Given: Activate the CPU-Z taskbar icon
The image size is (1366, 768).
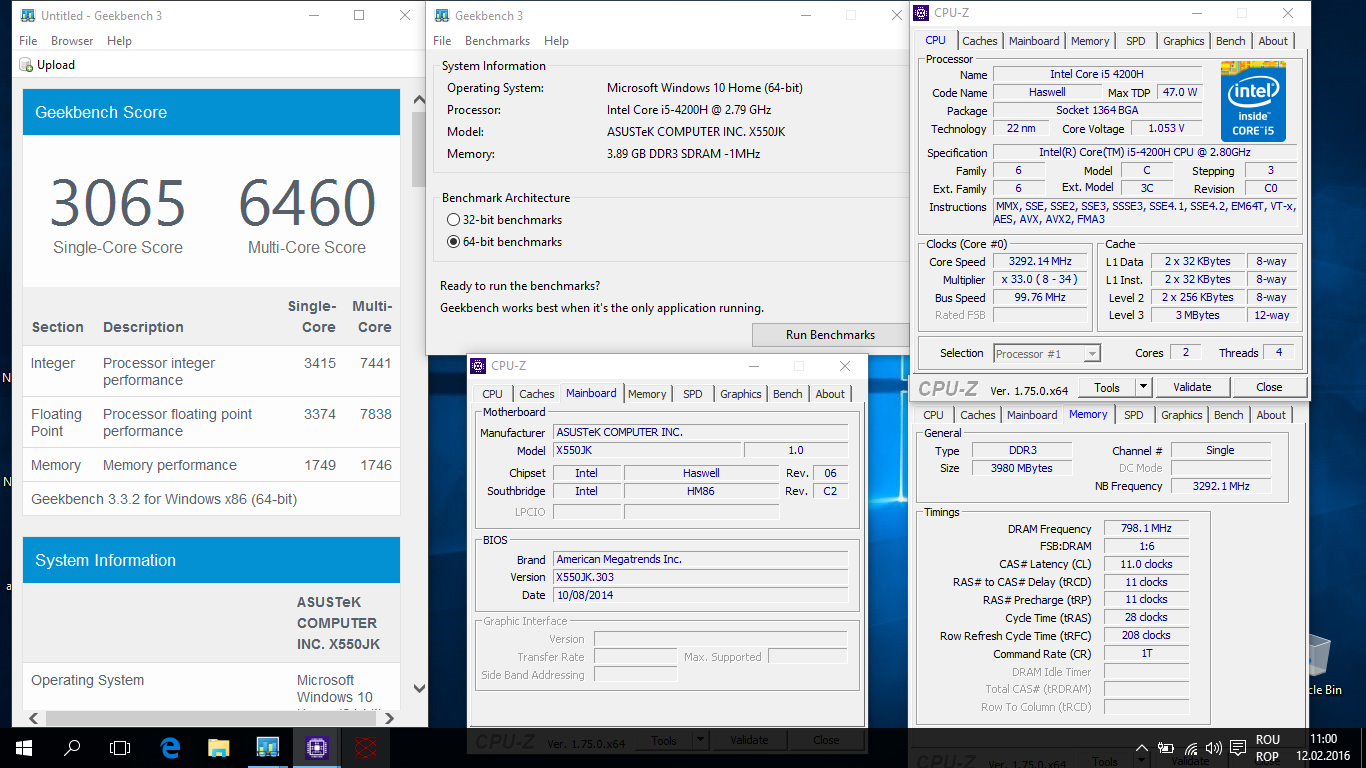Looking at the screenshot, I should click(317, 747).
